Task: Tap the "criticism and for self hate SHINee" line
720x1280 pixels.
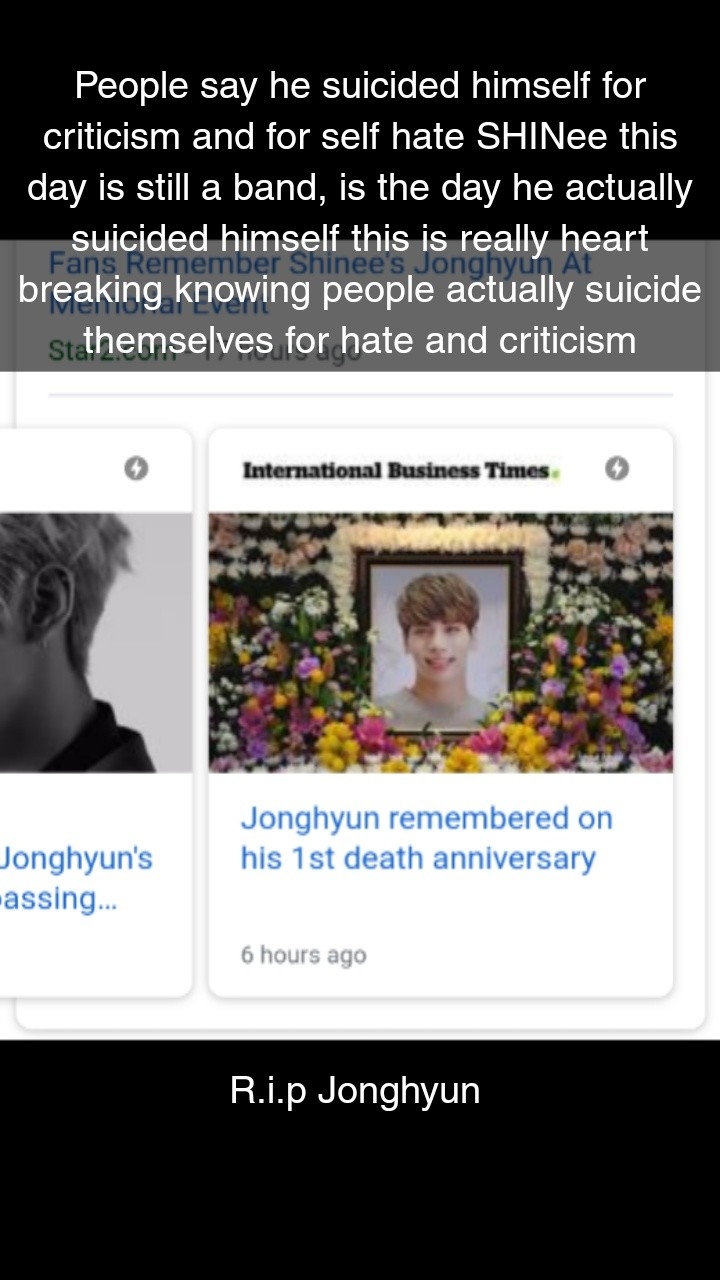Action: tap(360, 137)
